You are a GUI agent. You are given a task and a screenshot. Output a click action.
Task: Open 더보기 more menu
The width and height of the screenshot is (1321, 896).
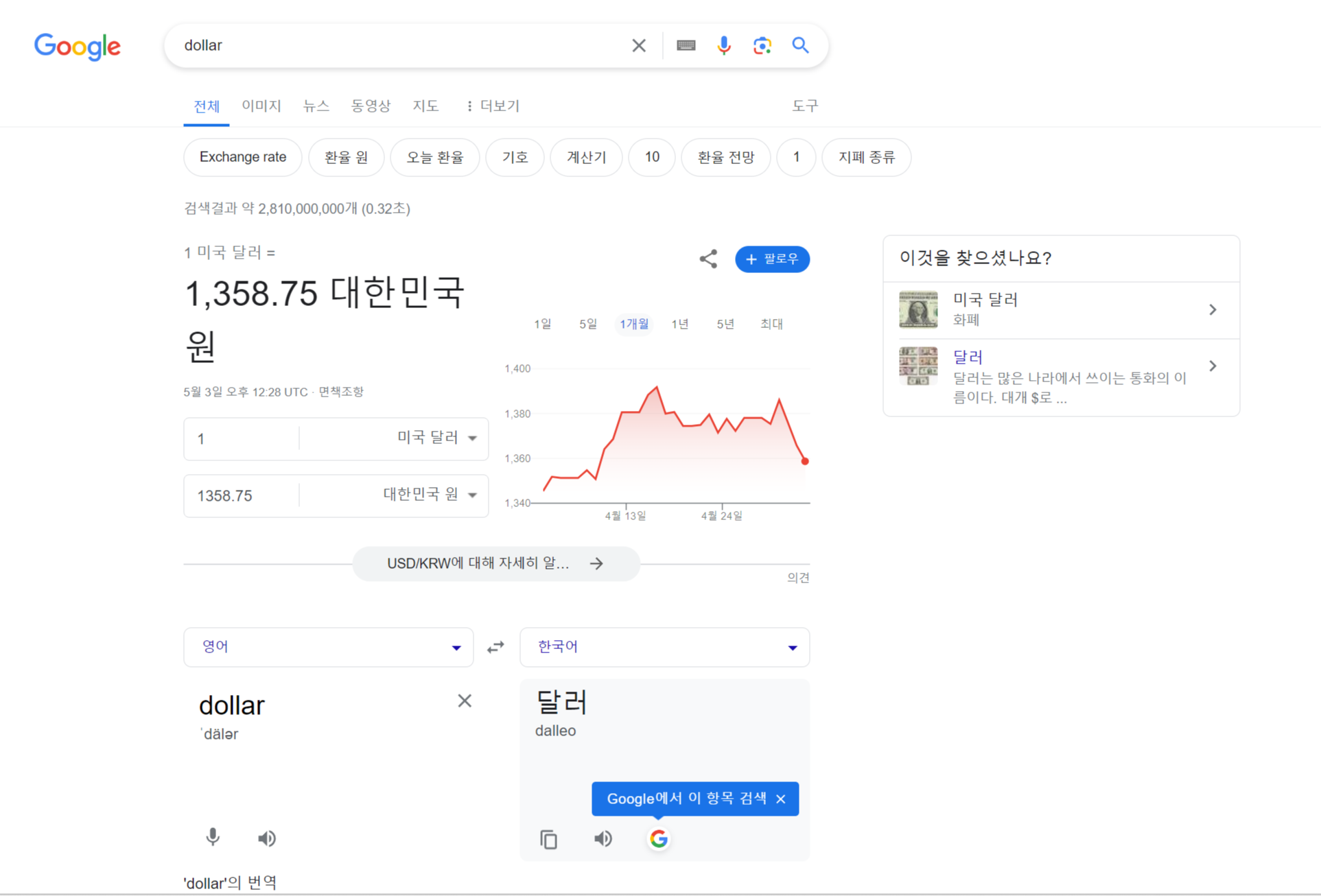493,106
